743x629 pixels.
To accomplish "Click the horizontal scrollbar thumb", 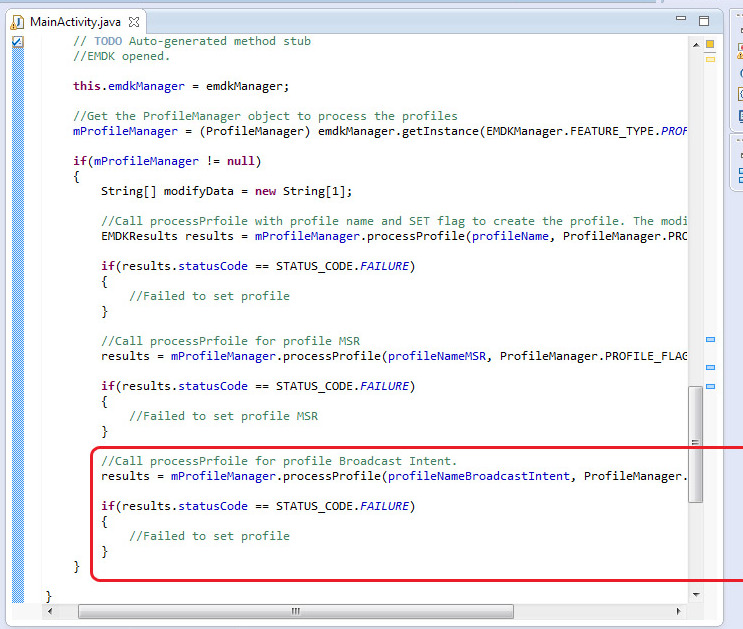I will [x=295, y=611].
